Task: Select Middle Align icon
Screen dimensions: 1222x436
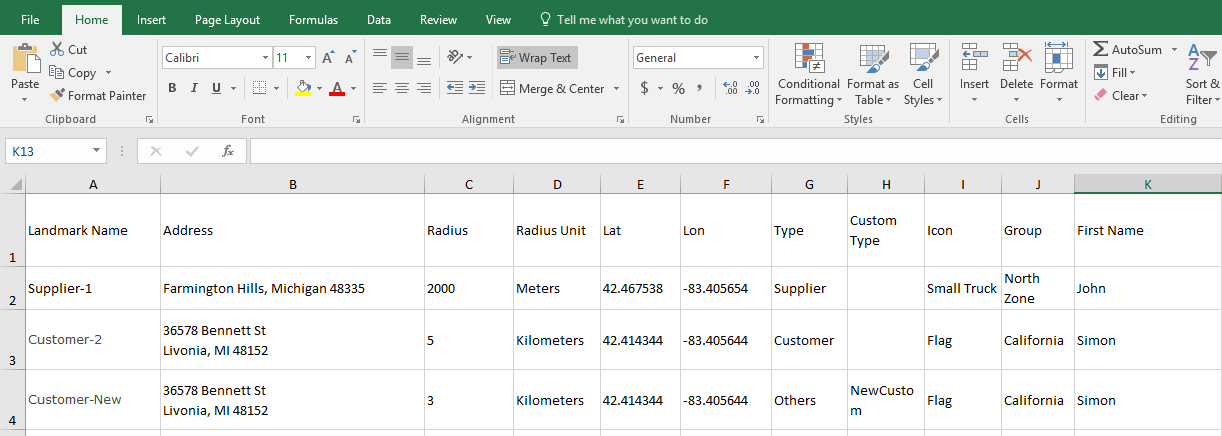Action: pos(402,57)
